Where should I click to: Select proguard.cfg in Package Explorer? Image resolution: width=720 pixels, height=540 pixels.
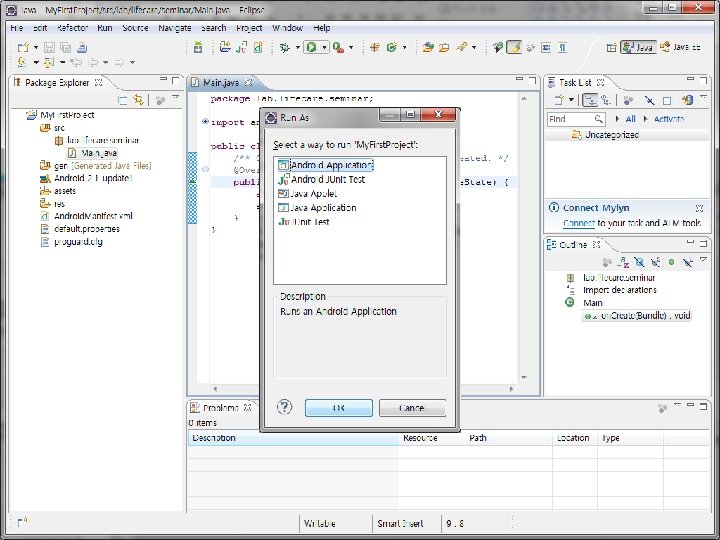point(78,242)
